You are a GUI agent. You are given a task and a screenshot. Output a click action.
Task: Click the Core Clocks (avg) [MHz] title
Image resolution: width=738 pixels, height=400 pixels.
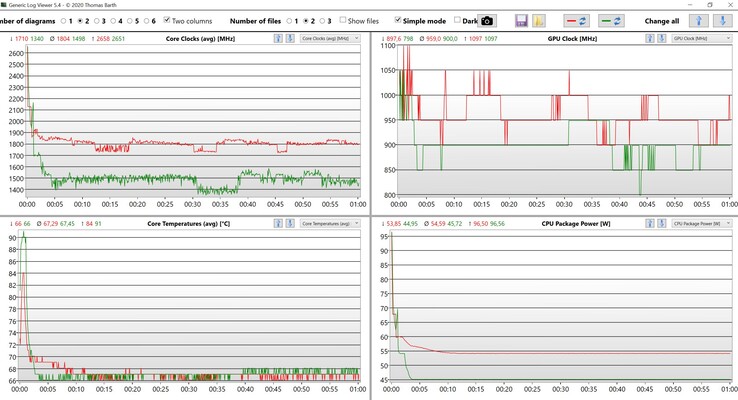pyautogui.click(x=200, y=39)
